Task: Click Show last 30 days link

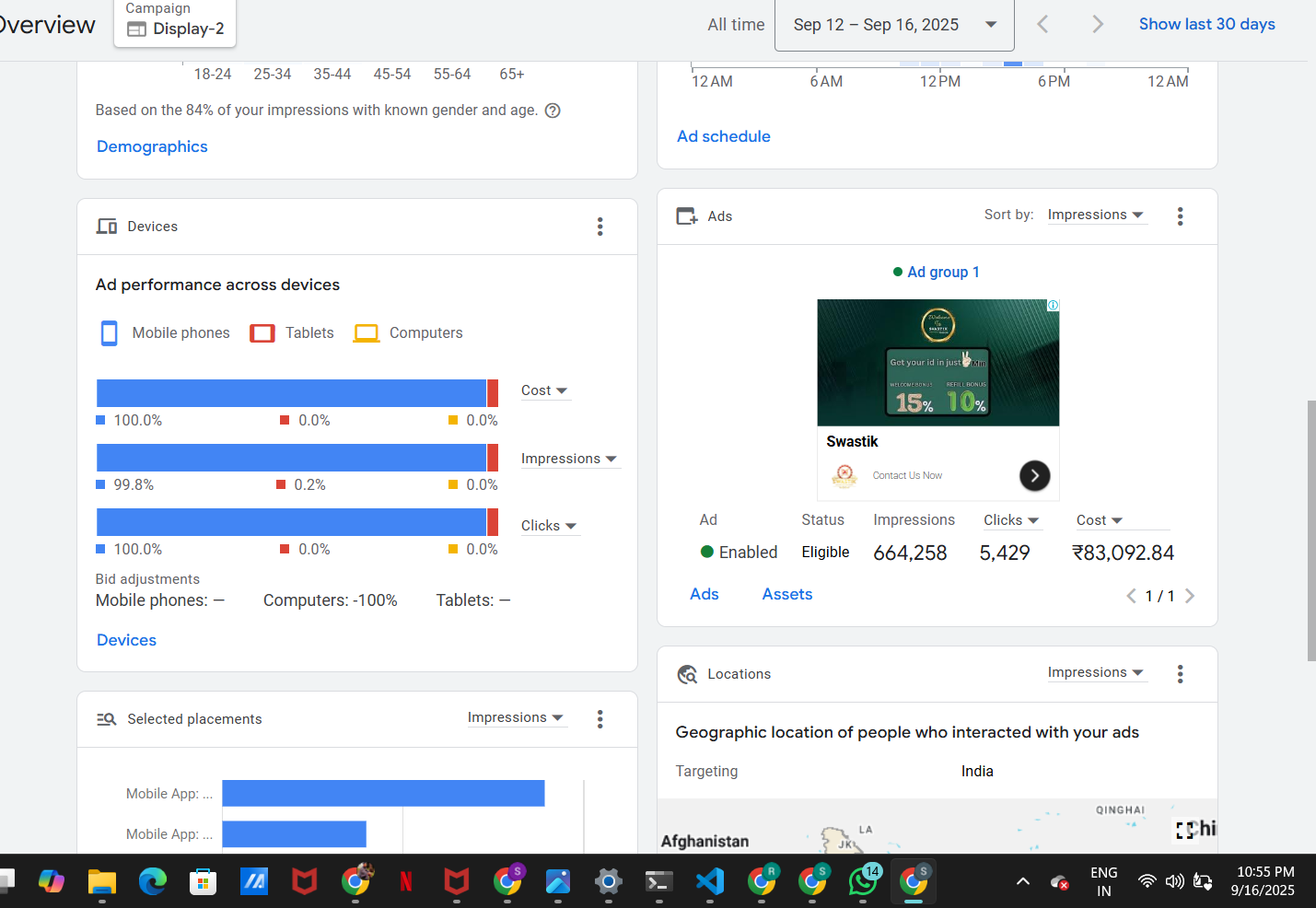Action: [x=1206, y=25]
